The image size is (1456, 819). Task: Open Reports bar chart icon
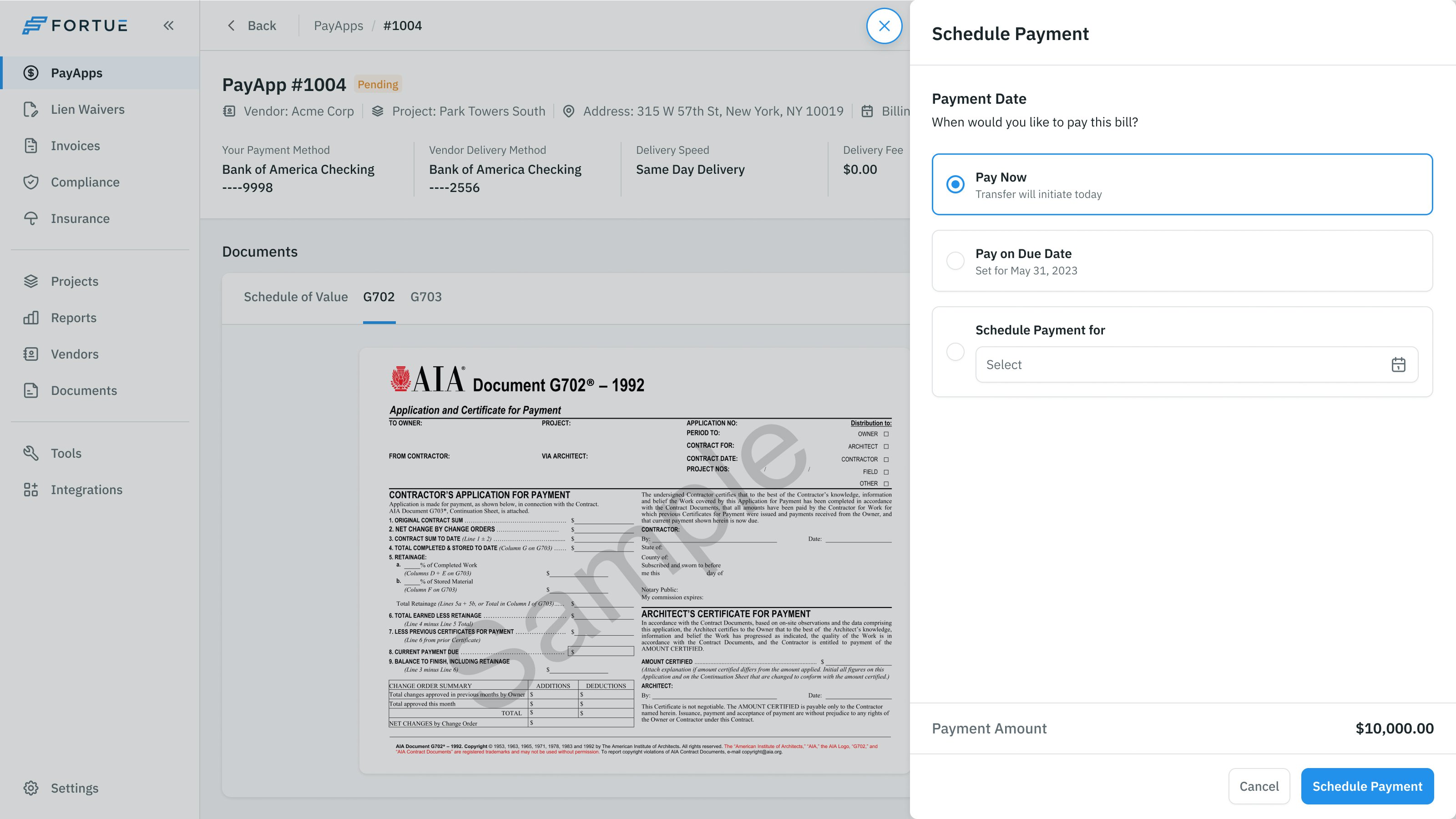coord(31,318)
